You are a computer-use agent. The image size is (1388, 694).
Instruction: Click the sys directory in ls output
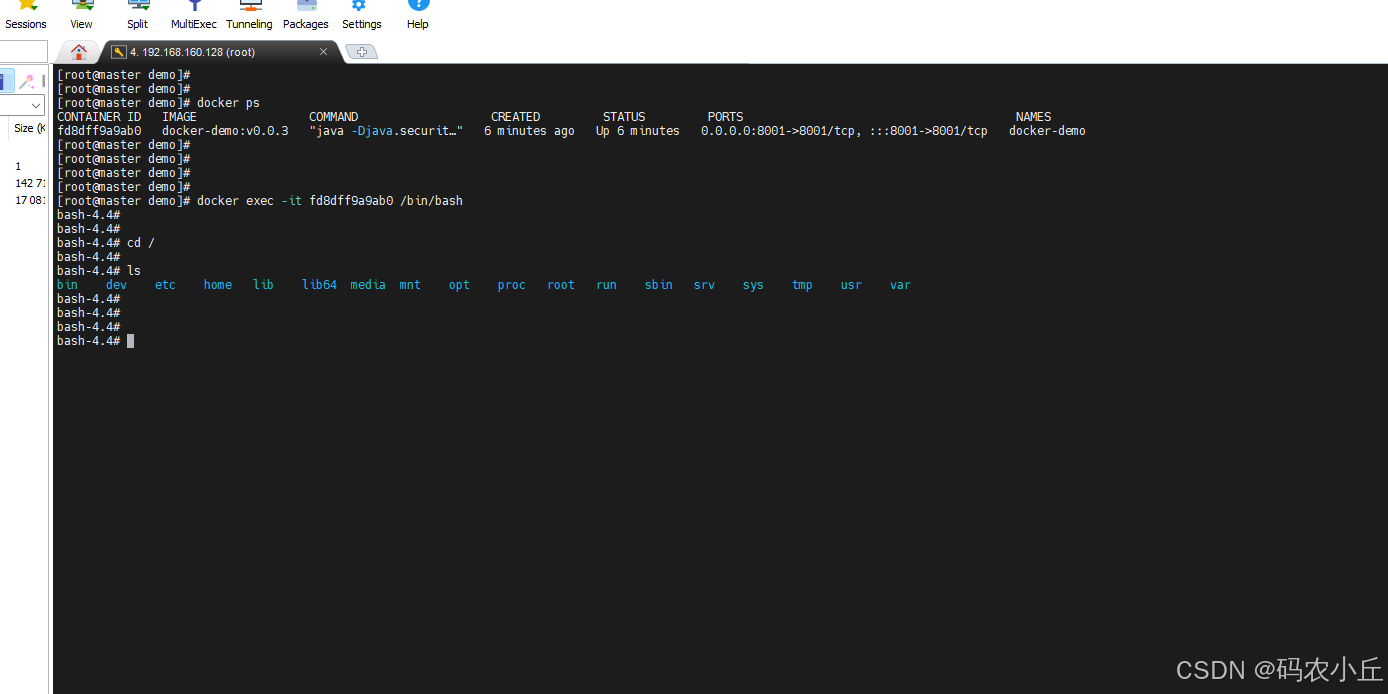coord(753,285)
